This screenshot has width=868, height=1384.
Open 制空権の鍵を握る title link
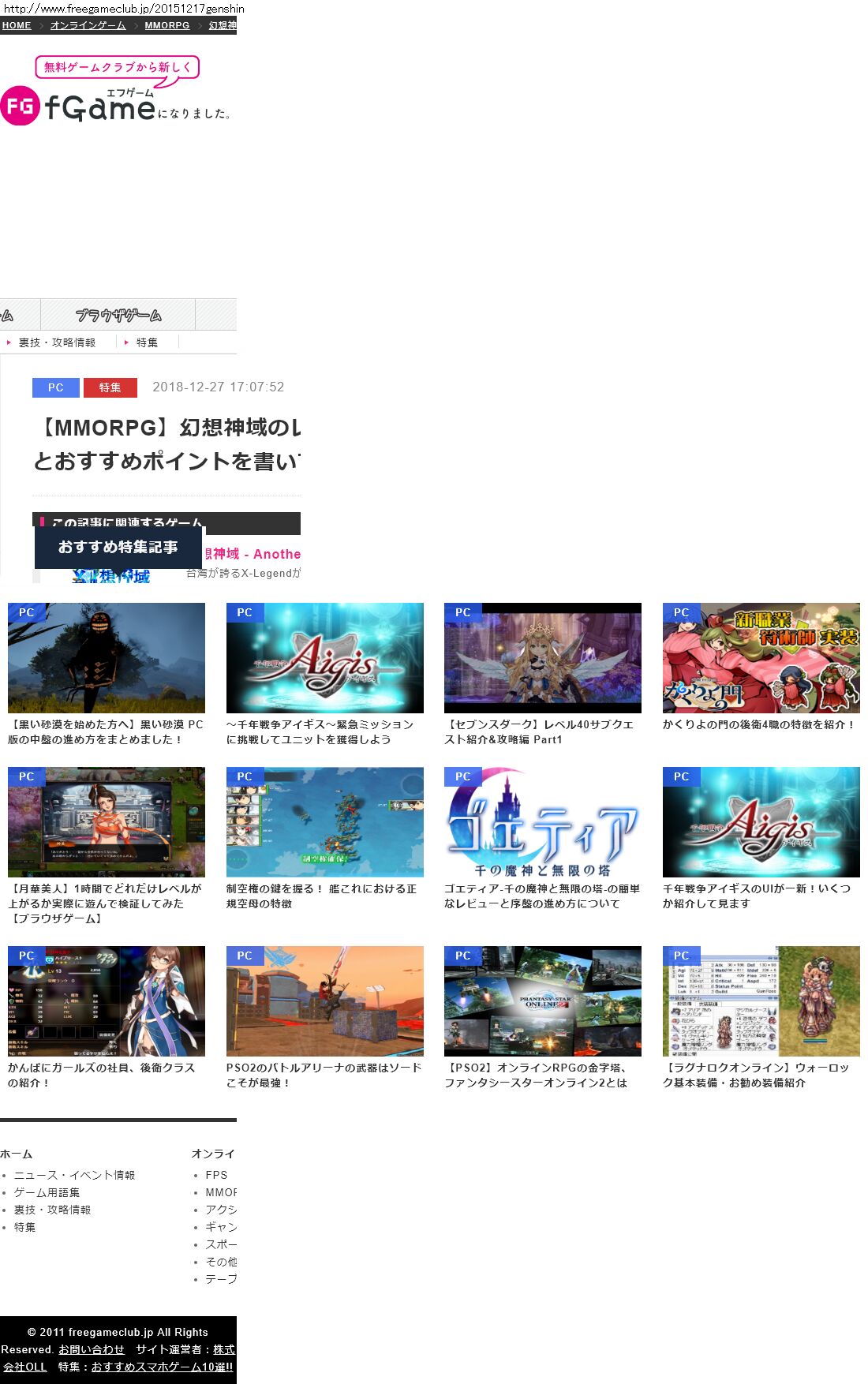tap(321, 896)
